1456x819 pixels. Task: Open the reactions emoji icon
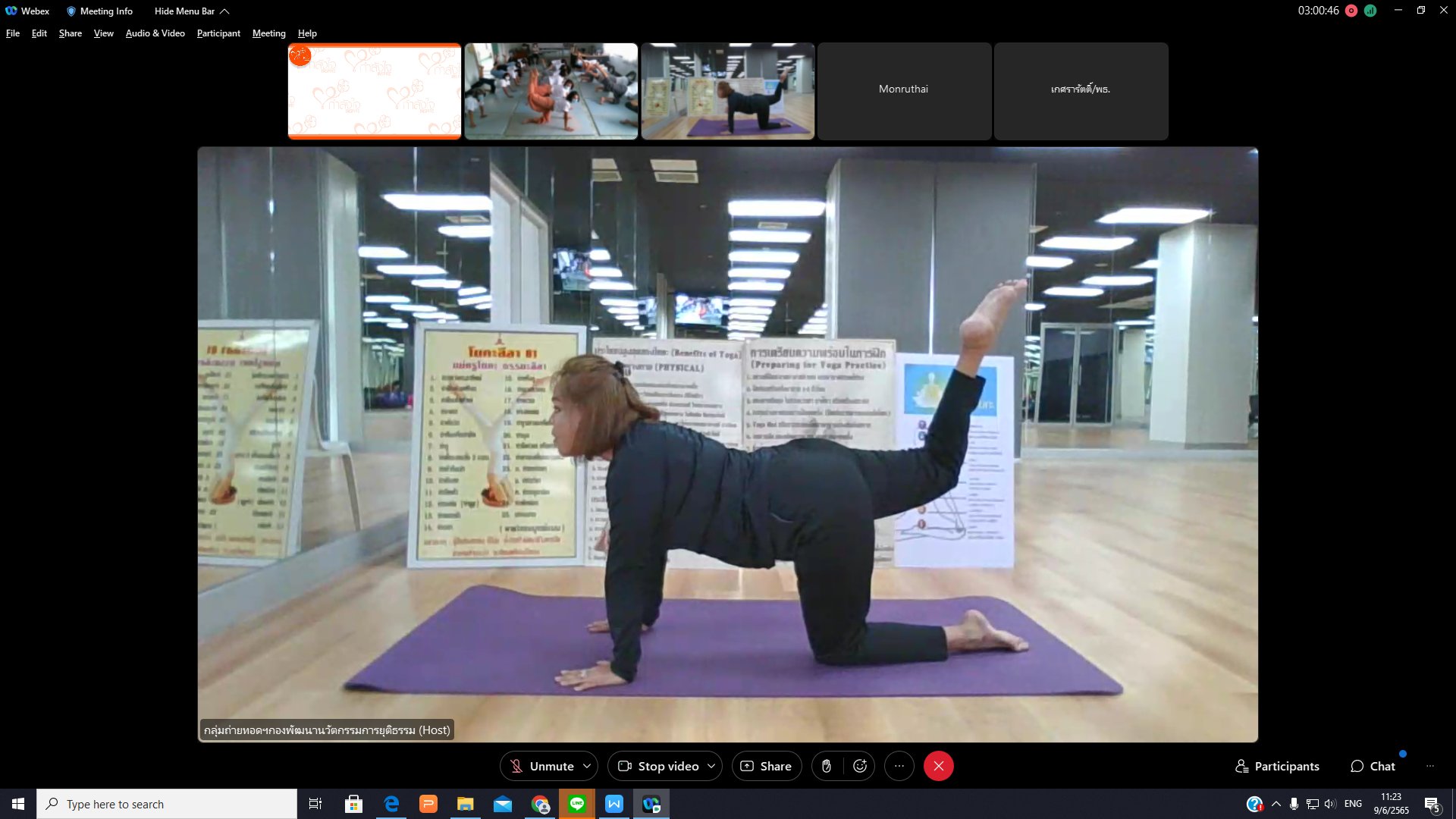[860, 766]
